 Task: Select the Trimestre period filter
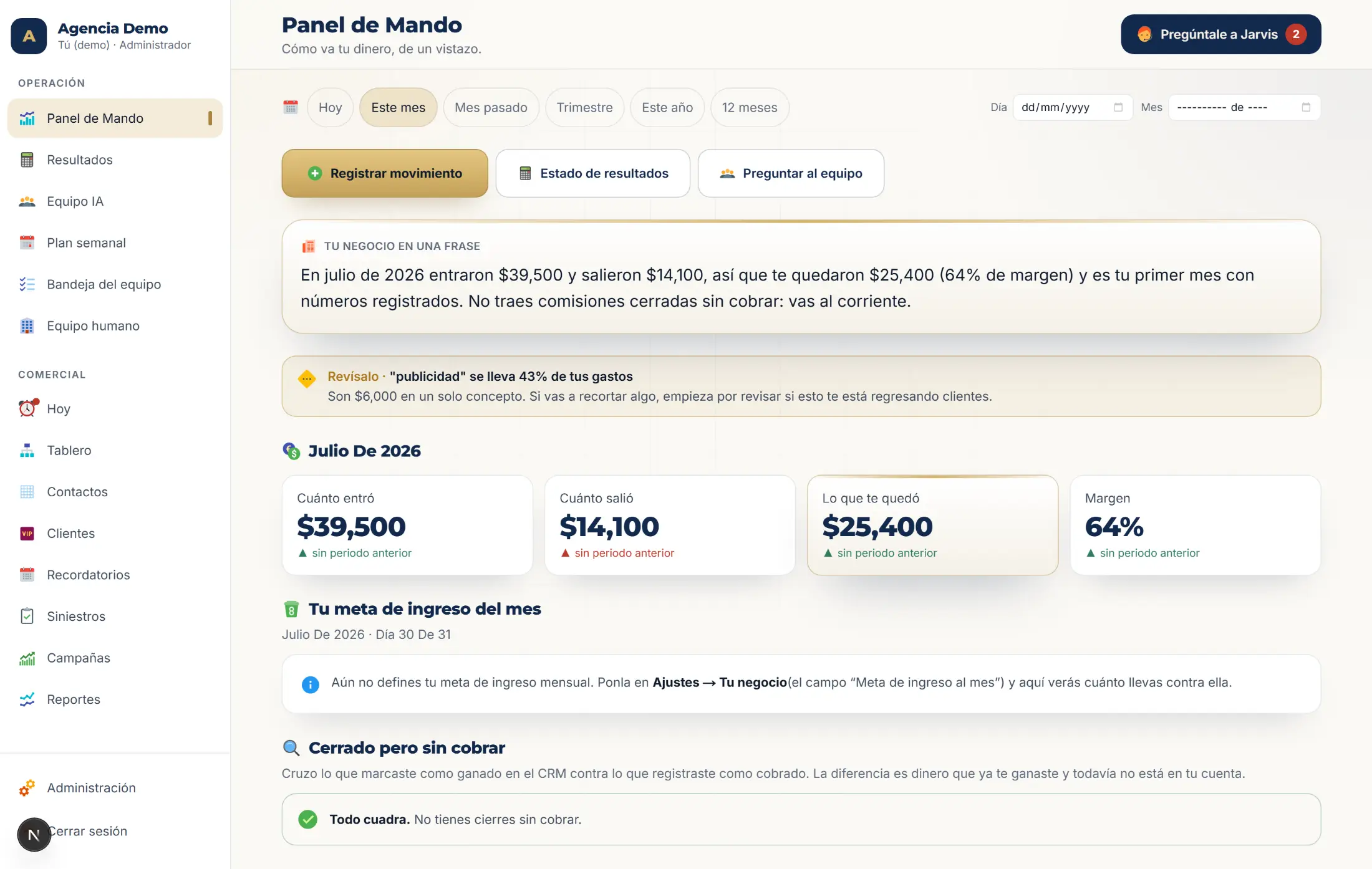coord(584,107)
